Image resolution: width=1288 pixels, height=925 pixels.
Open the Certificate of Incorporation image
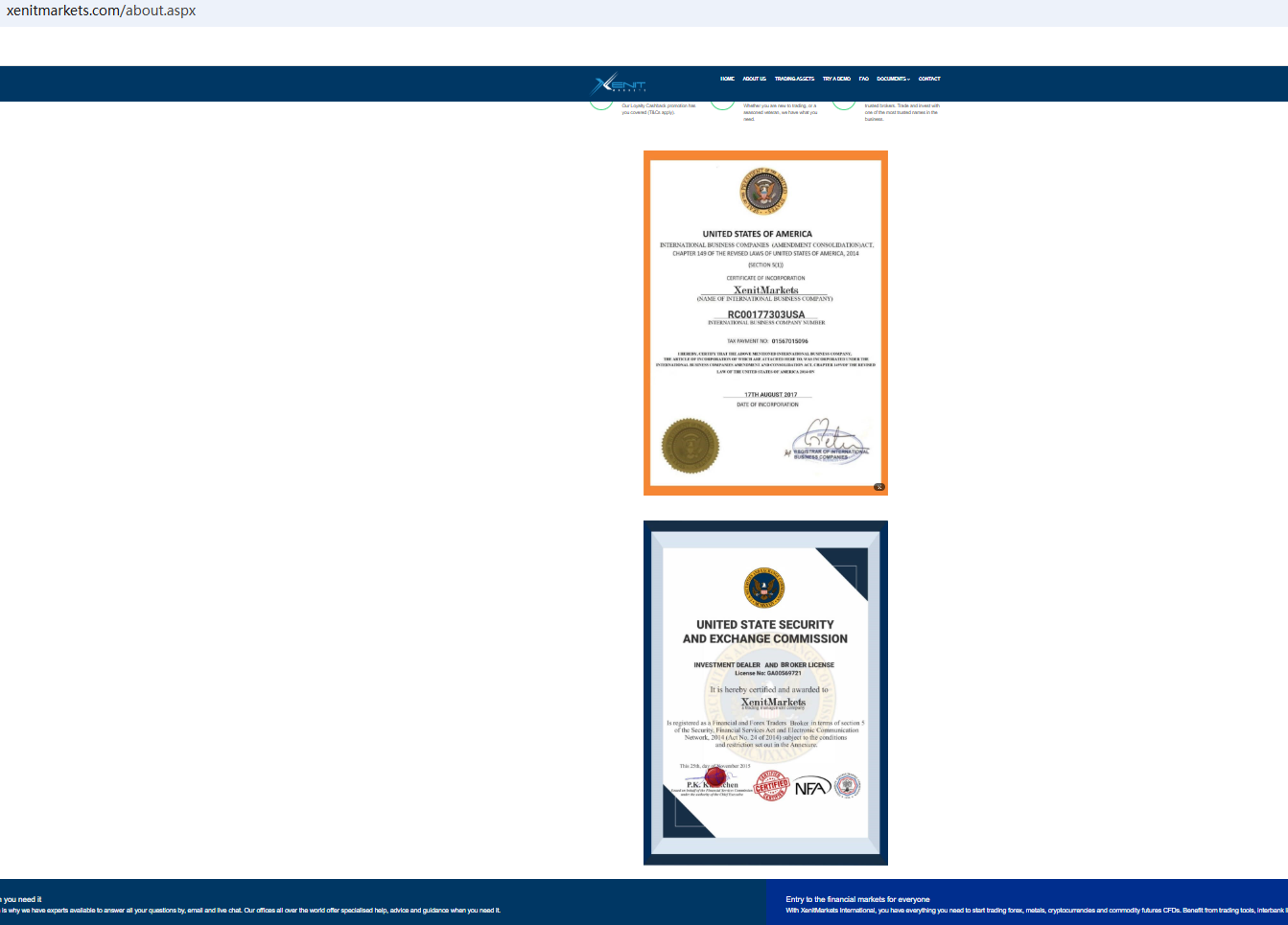[765, 323]
